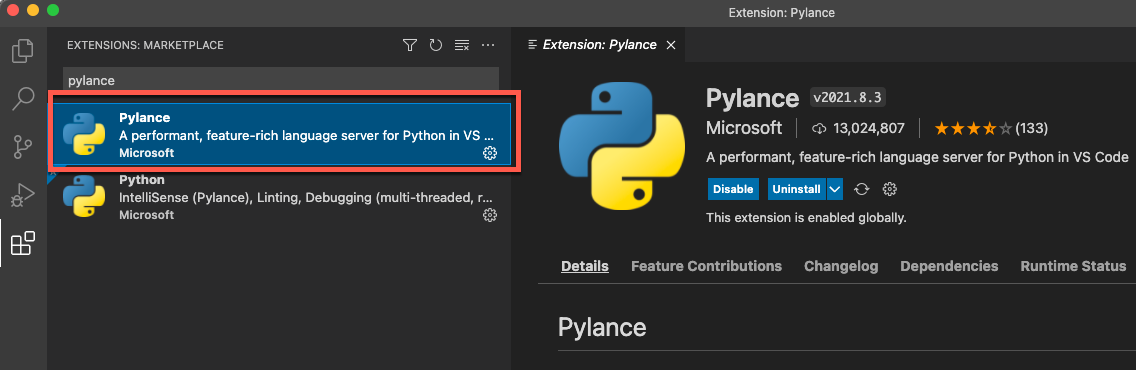This screenshot has width=1136, height=370.
Task: Select the Python extension in results list
Action: 281,198
